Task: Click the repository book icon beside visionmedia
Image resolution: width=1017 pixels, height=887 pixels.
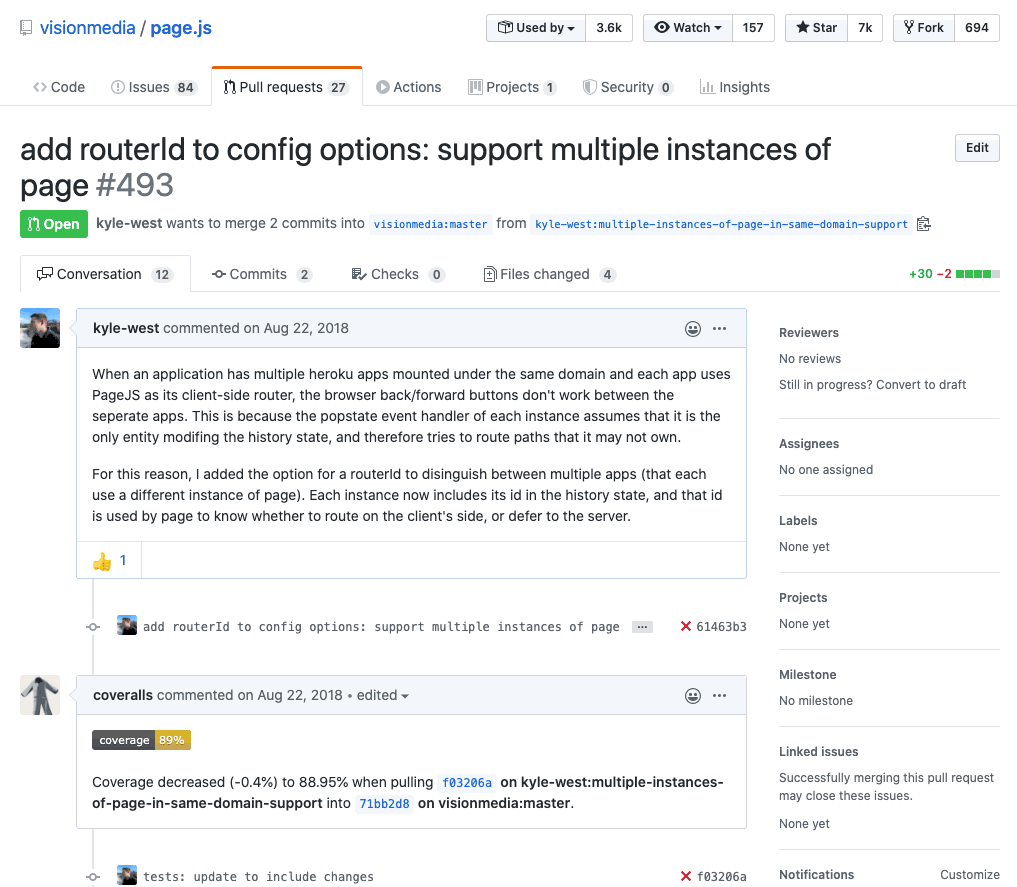Action: [26, 28]
